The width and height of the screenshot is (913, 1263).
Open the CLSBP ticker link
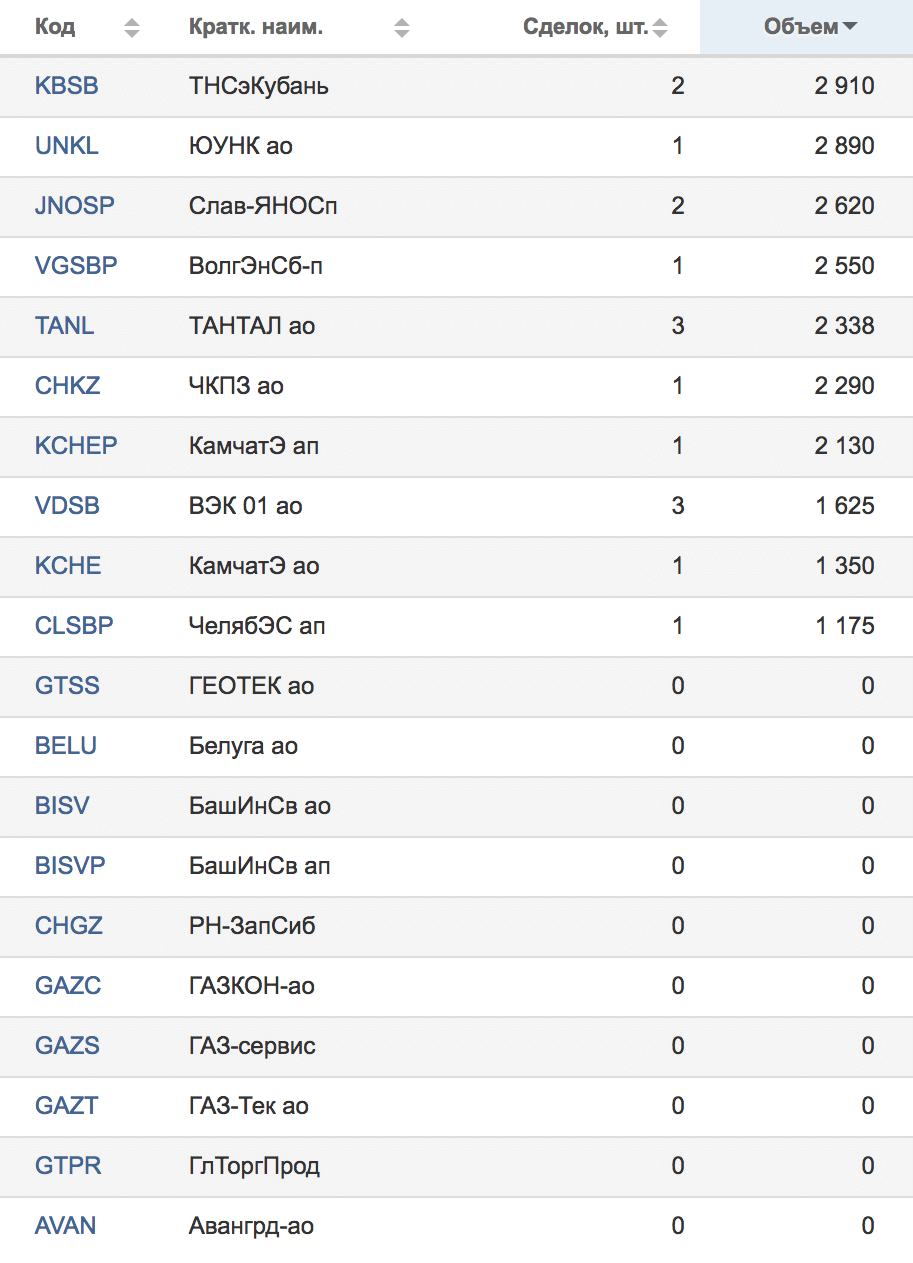74,626
